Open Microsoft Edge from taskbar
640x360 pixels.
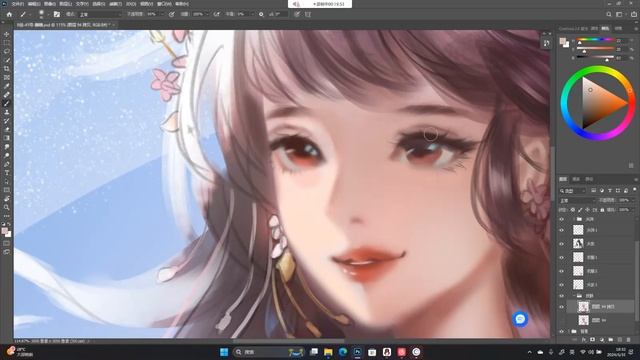(342, 352)
